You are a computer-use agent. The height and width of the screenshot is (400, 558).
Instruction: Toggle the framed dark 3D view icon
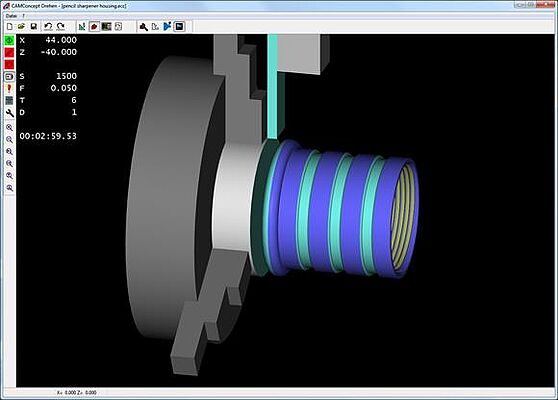pyautogui.click(x=180, y=27)
